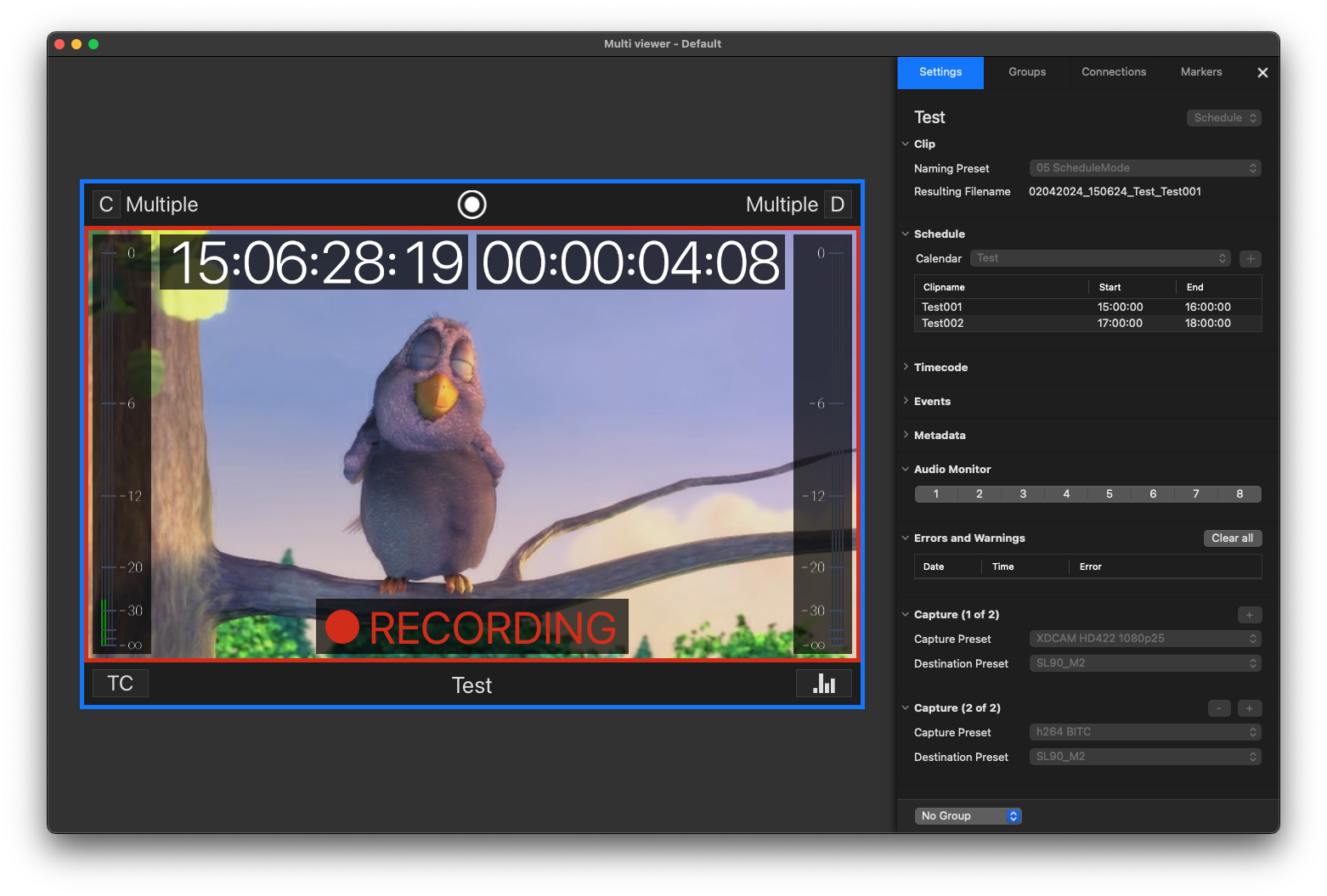Collapse the Capture (2 of 2) section
The width and height of the screenshot is (1327, 896).
click(906, 708)
